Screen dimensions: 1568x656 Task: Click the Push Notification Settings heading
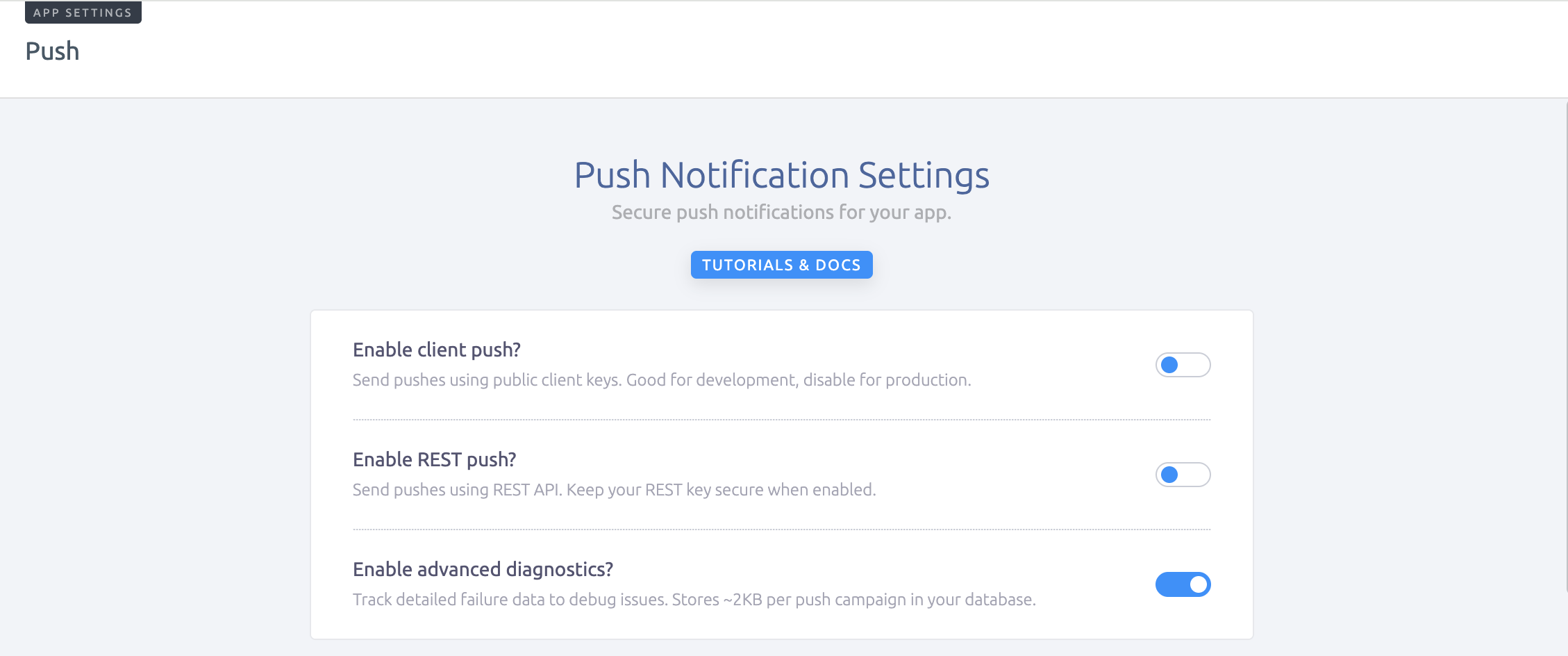click(781, 175)
